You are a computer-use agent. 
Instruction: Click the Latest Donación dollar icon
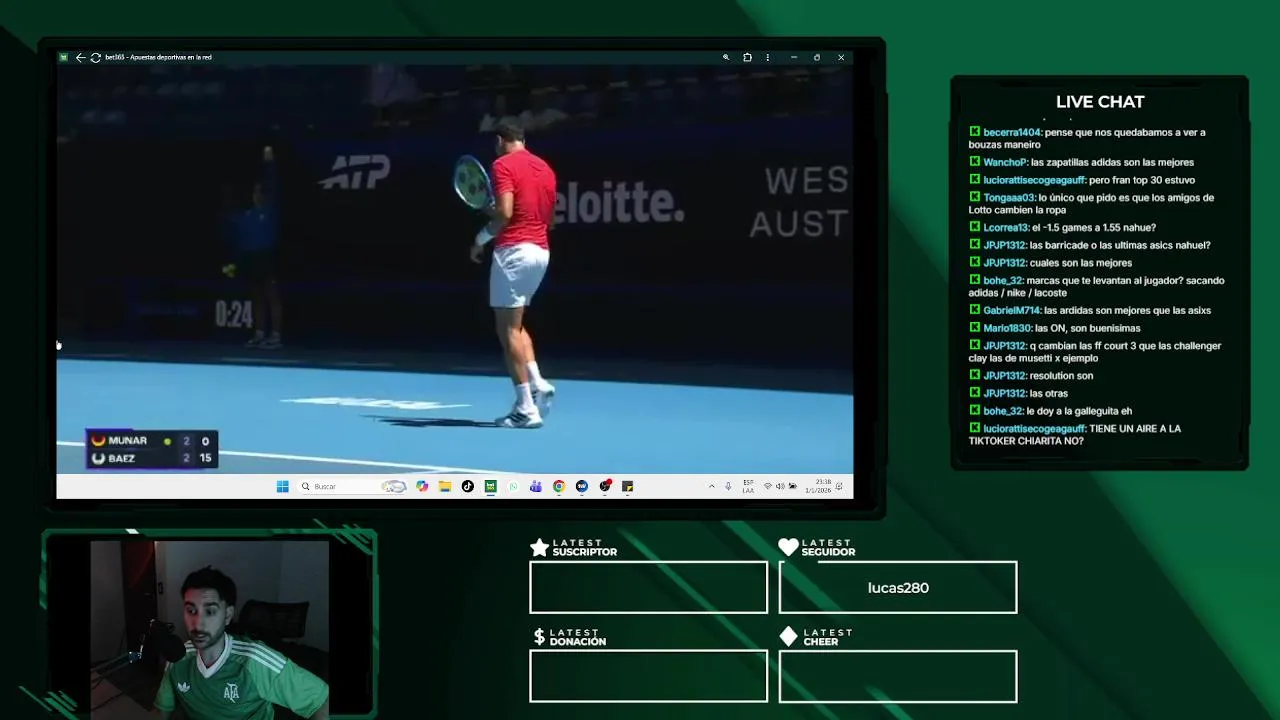[539, 637]
